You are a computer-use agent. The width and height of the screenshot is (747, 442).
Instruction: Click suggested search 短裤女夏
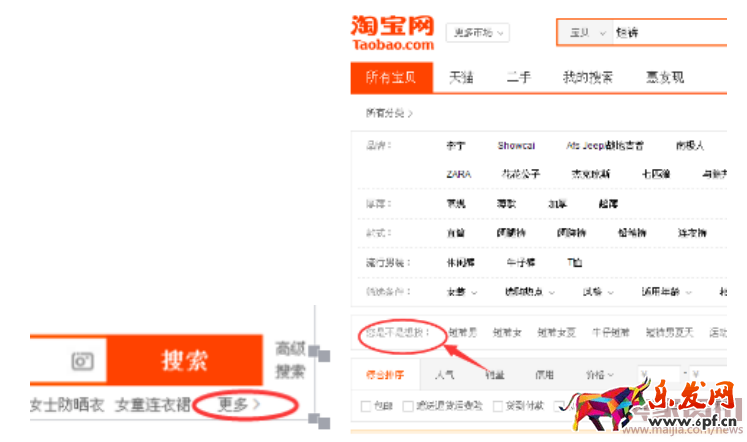pos(556,332)
